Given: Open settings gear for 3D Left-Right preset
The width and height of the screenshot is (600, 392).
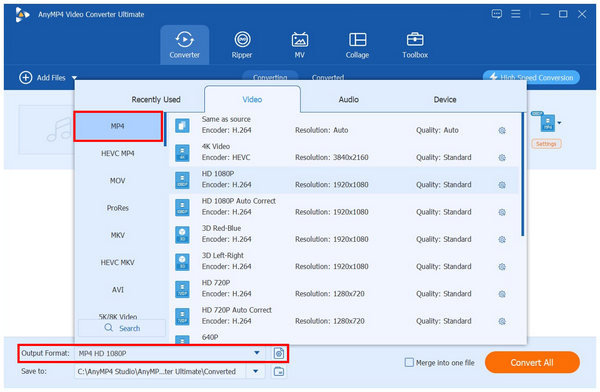Looking at the screenshot, I should tap(502, 267).
